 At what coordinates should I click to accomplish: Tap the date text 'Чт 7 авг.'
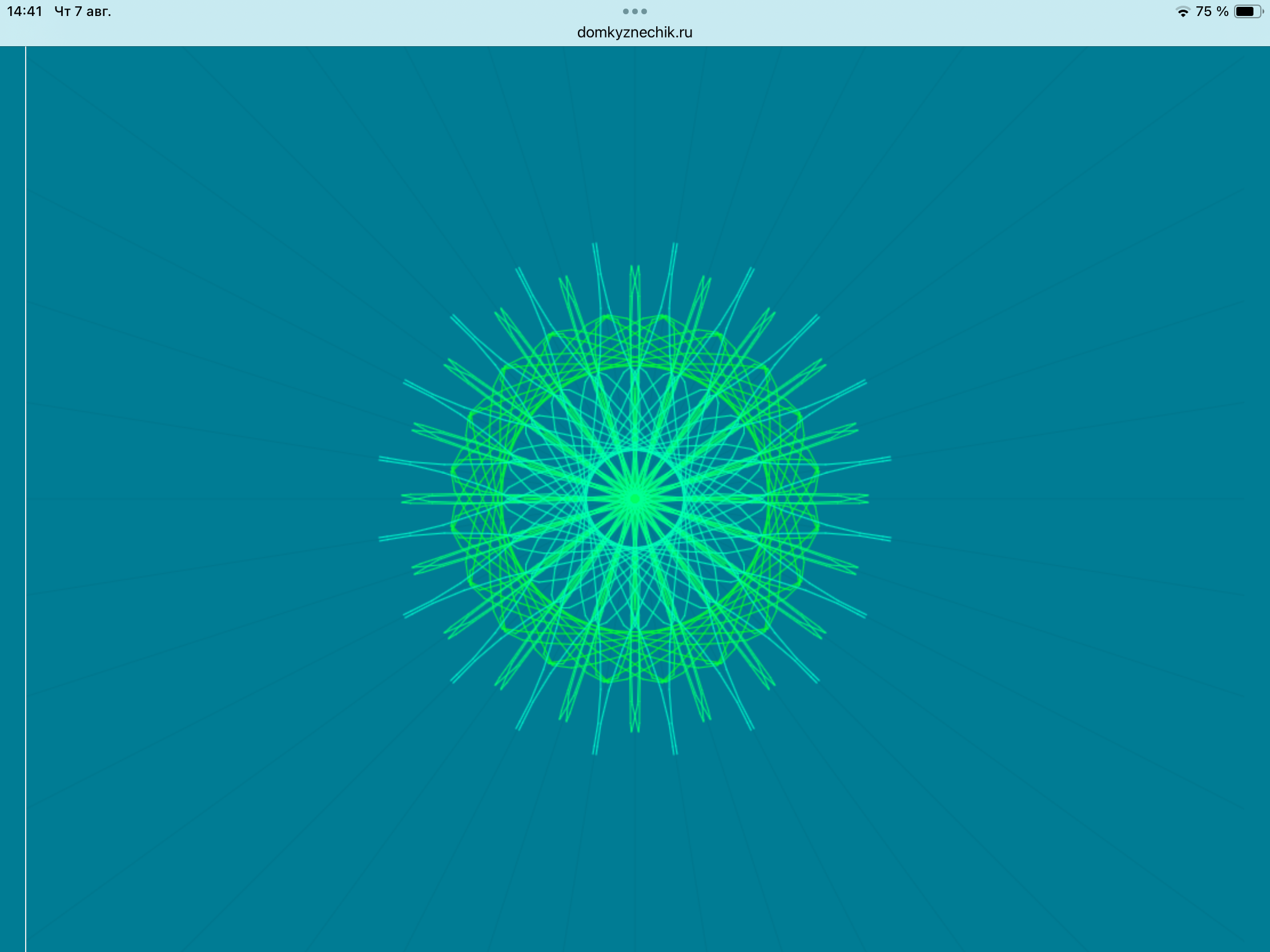[x=83, y=11]
